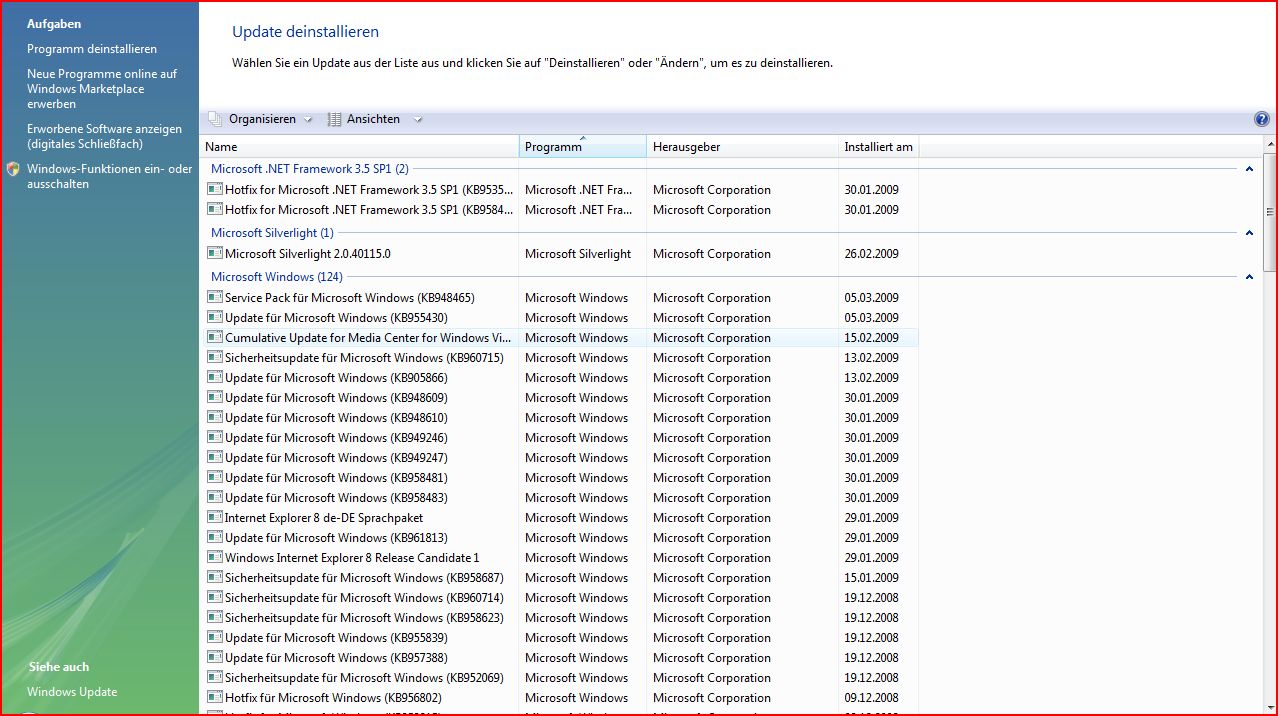Click the date 15.01.2009 of KB958687

(871, 578)
